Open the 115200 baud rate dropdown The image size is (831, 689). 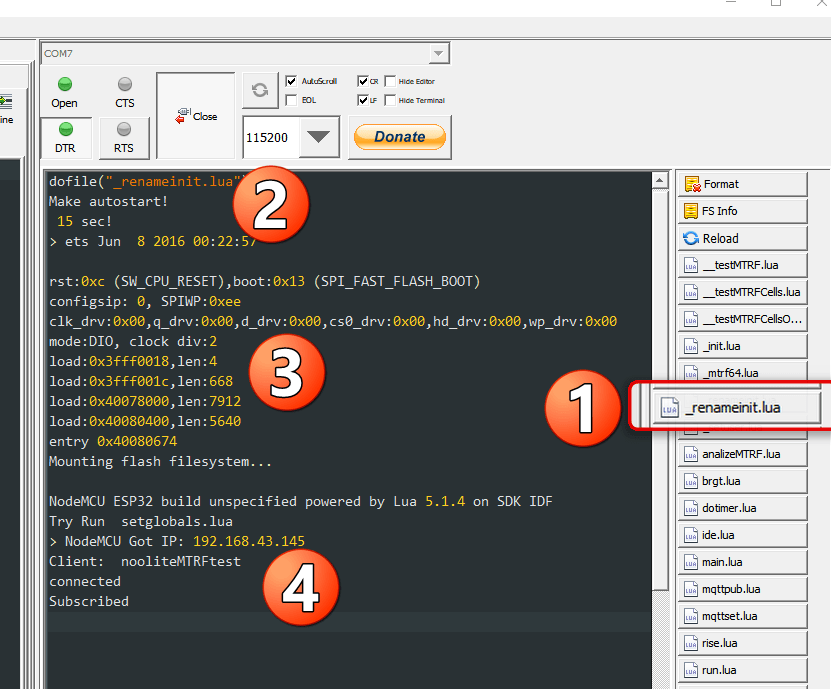[x=318, y=137]
